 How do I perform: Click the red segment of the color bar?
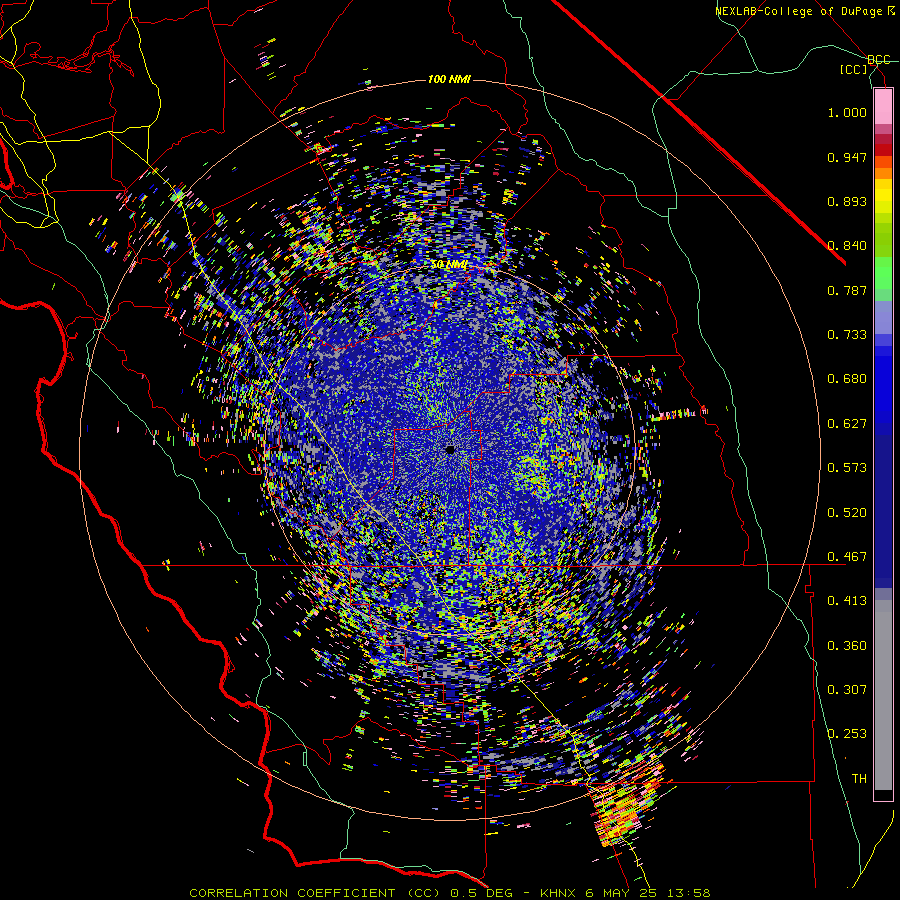(883, 149)
